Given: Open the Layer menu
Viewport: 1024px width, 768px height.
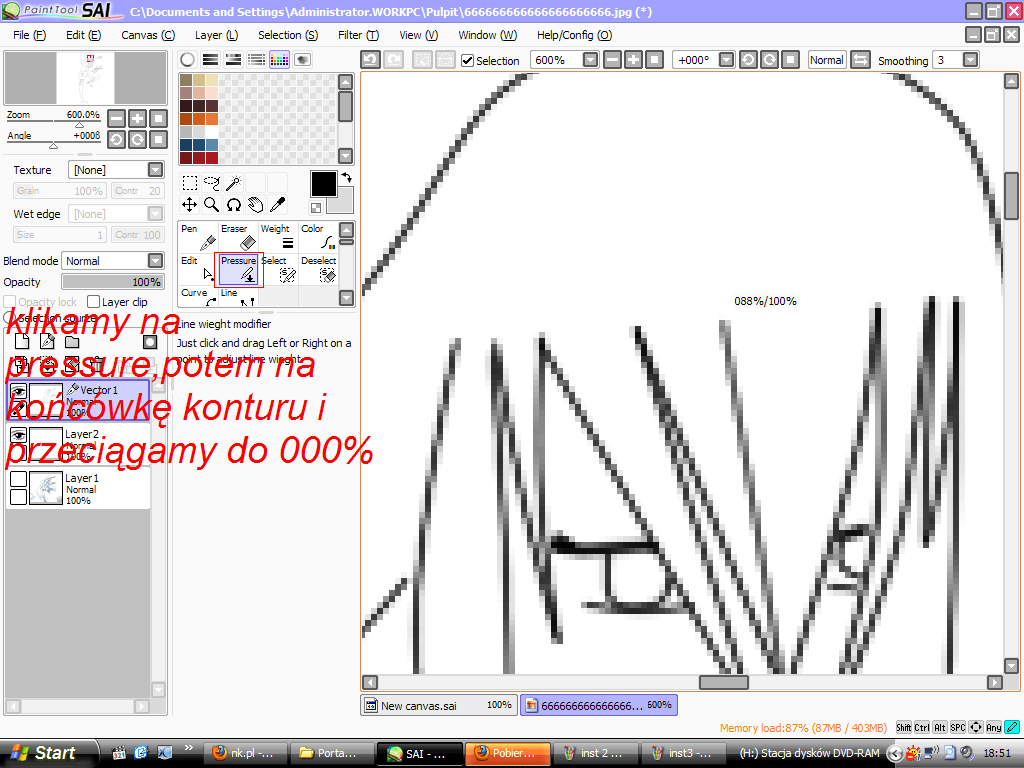Looking at the screenshot, I should coord(216,35).
